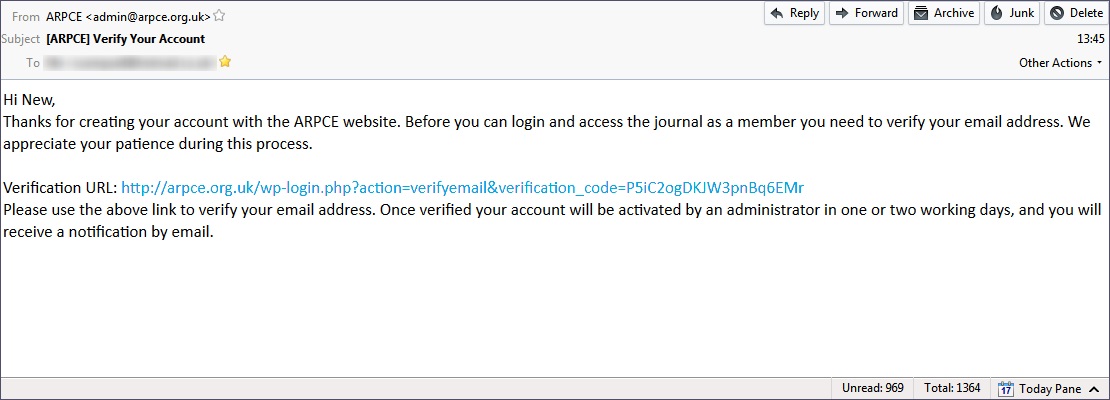Toggle the empty star beside sender admin@arpce.org.uk
This screenshot has height=400, width=1110.
(219, 15)
